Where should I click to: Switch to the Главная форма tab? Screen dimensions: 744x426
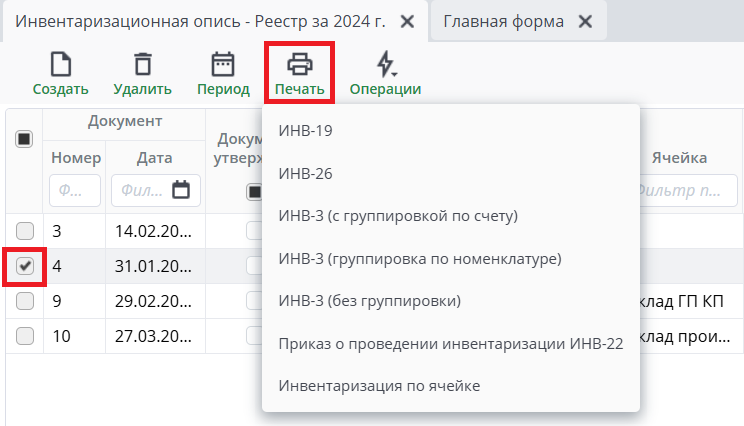[503, 21]
